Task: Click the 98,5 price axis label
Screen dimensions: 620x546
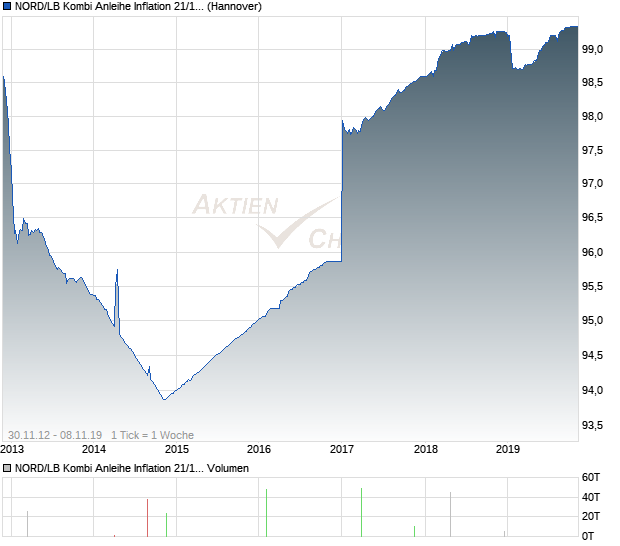Action: coord(592,83)
